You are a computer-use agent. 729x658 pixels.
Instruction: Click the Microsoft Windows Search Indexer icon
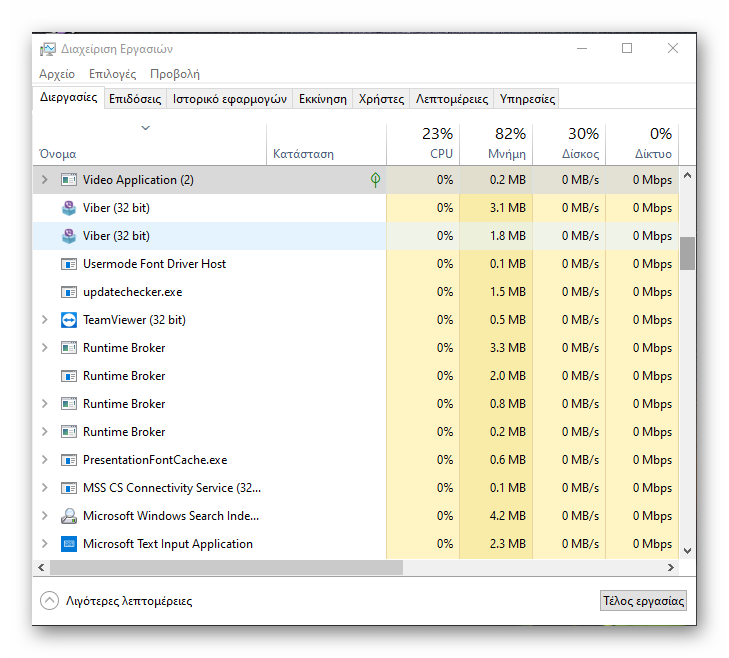coord(69,516)
